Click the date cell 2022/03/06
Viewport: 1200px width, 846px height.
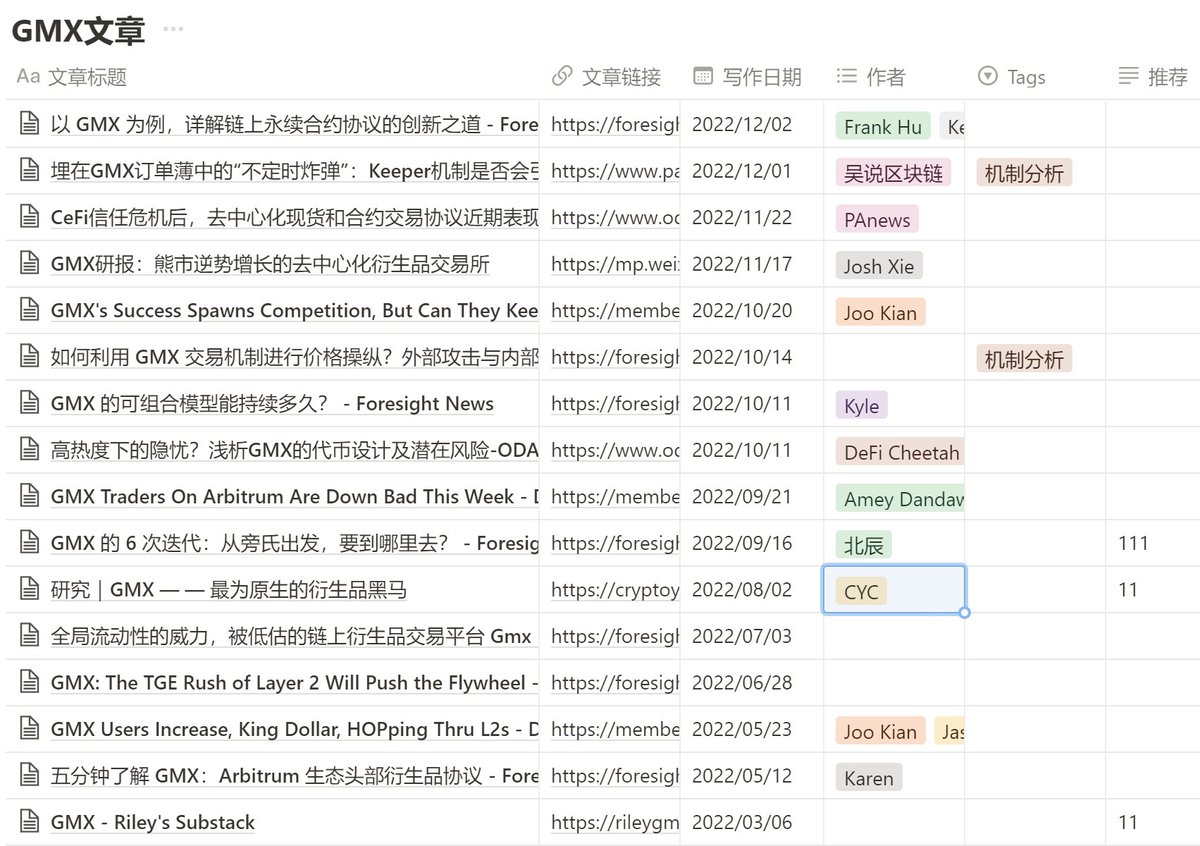[752, 823]
